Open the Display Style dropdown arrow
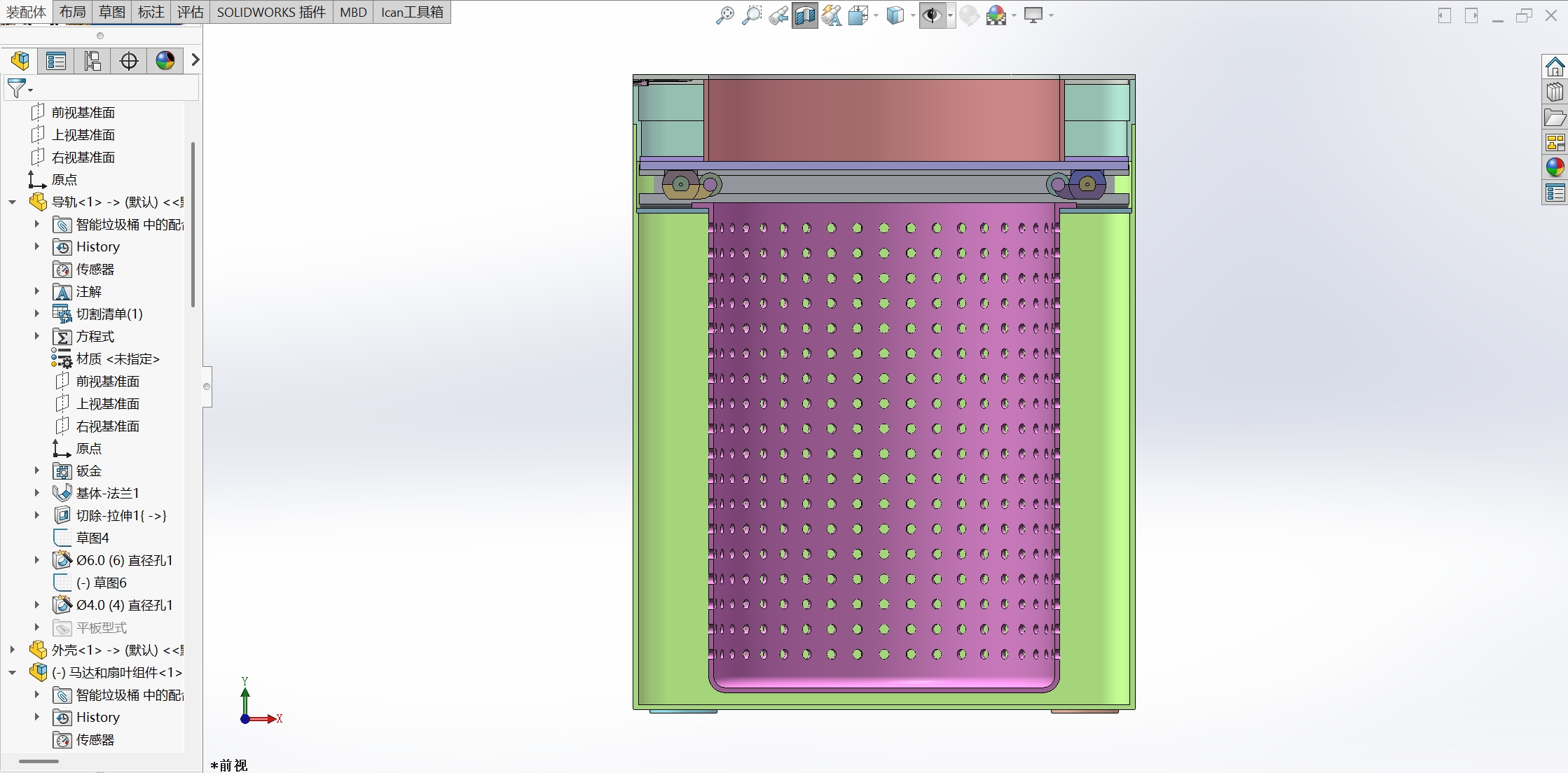 coord(913,15)
